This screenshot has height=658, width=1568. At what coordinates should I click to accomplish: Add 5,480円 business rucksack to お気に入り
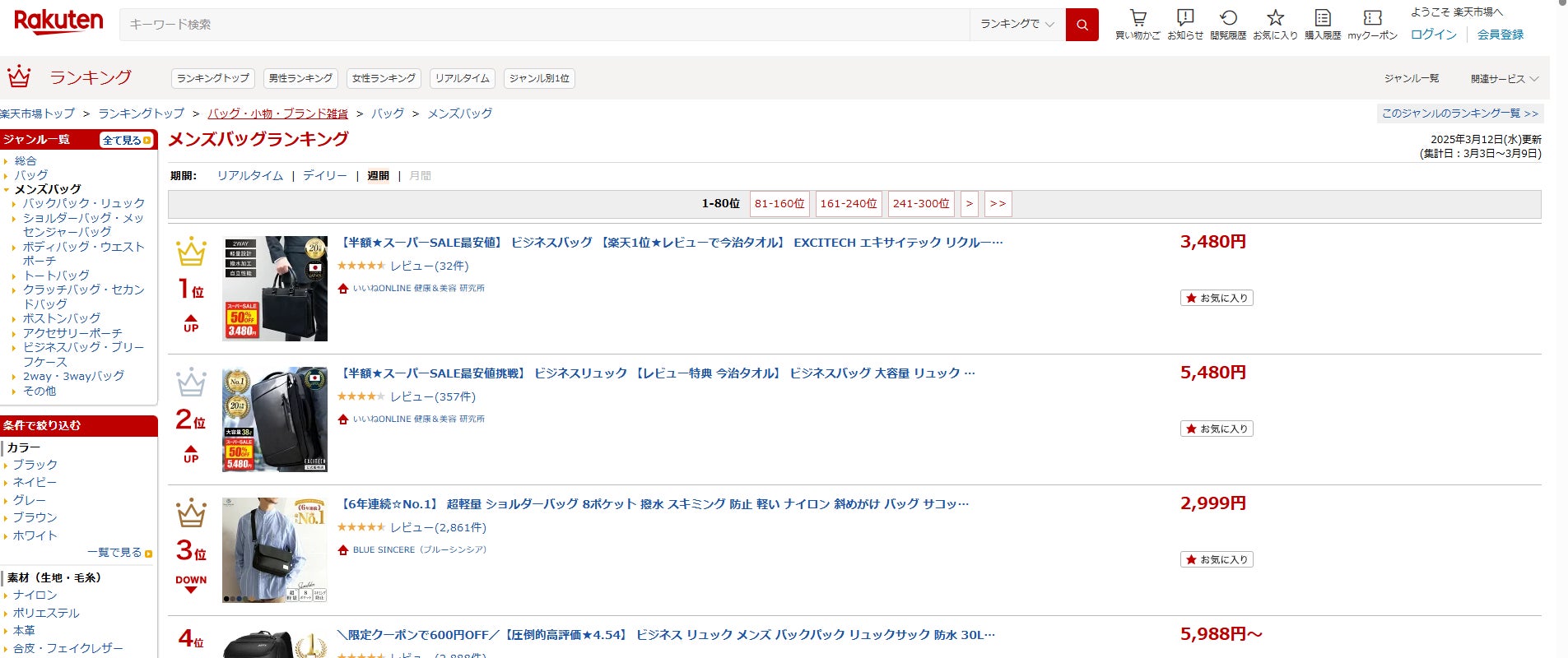pos(1217,429)
